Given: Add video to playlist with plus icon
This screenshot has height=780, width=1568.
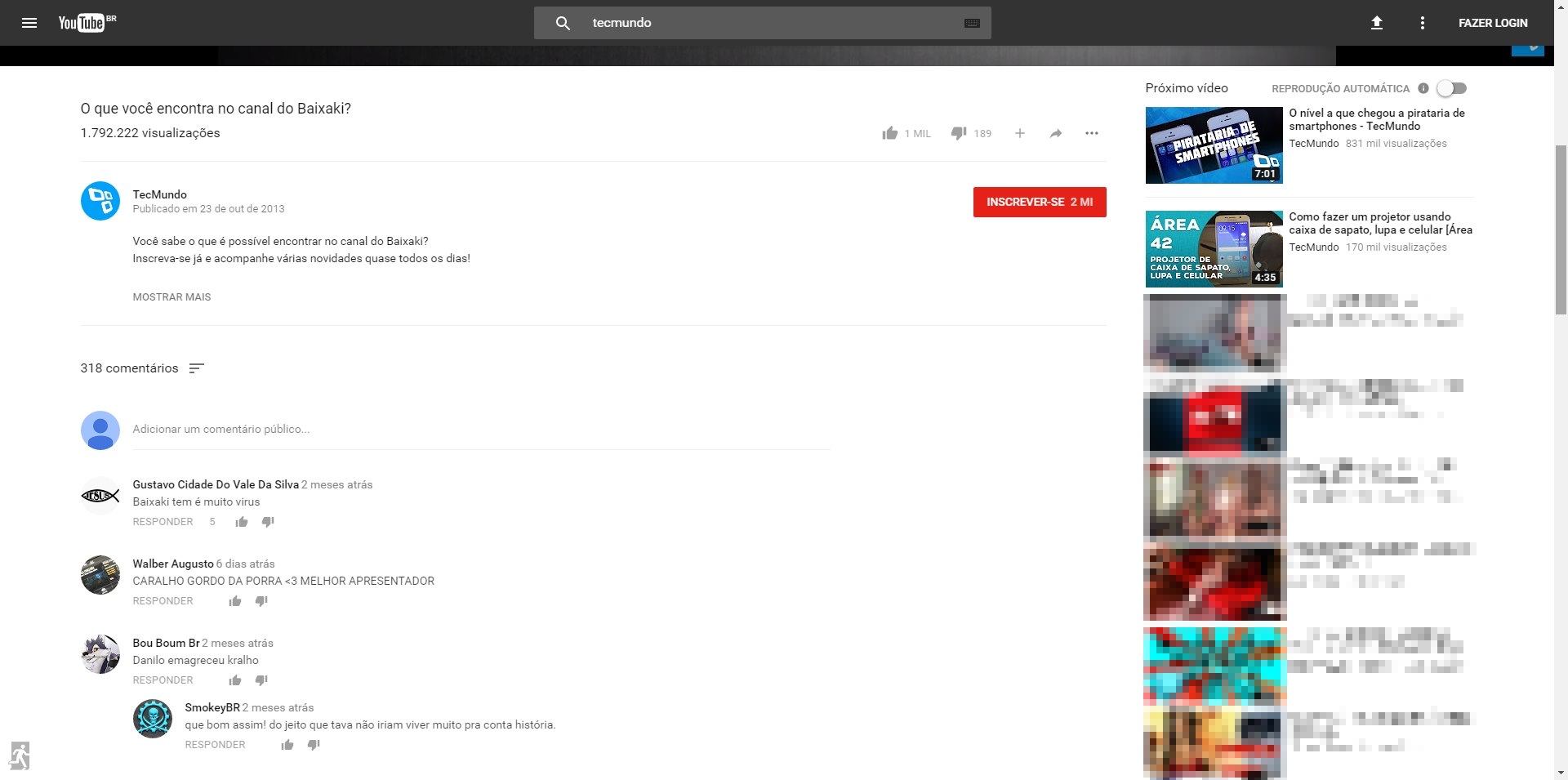Looking at the screenshot, I should (x=1019, y=133).
